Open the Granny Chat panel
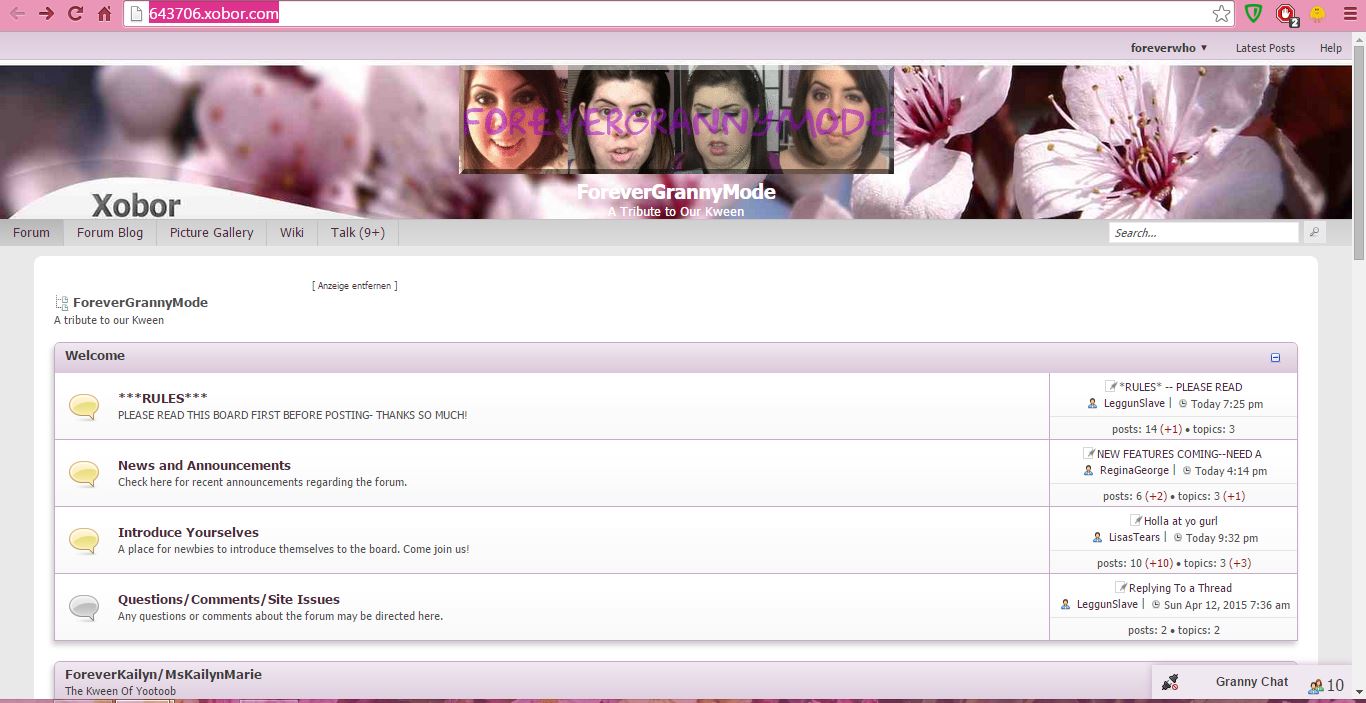Screen dimensions: 1366x703 tap(1251, 682)
